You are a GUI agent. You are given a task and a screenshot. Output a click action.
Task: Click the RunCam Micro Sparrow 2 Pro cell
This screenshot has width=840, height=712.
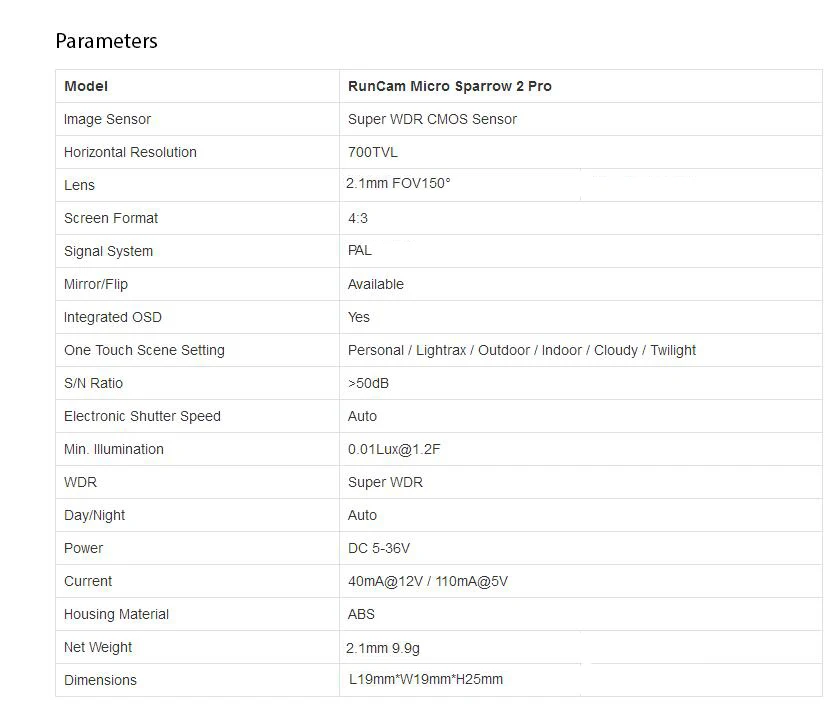coord(581,86)
